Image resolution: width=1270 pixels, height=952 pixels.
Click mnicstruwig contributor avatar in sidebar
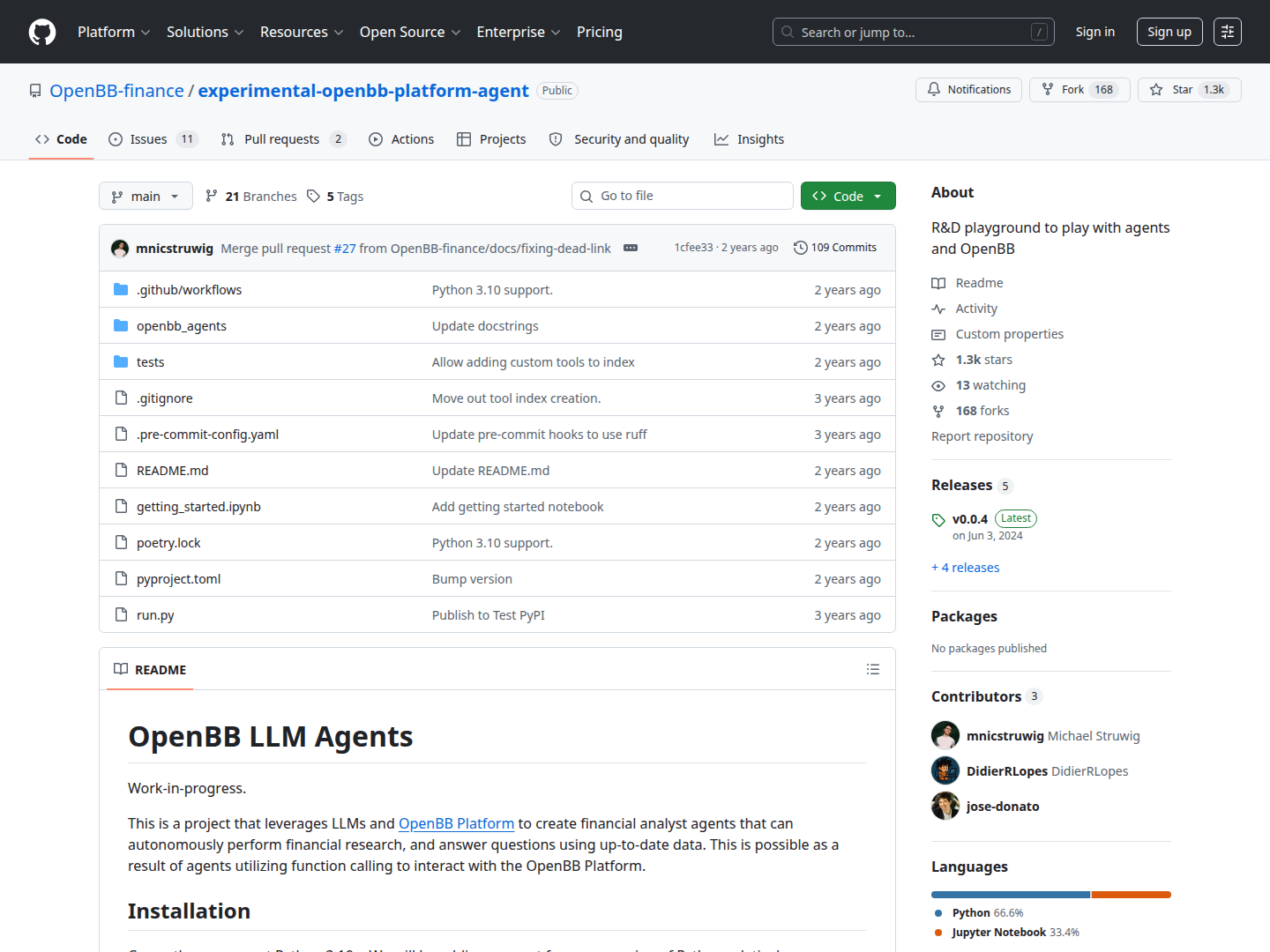(x=945, y=735)
